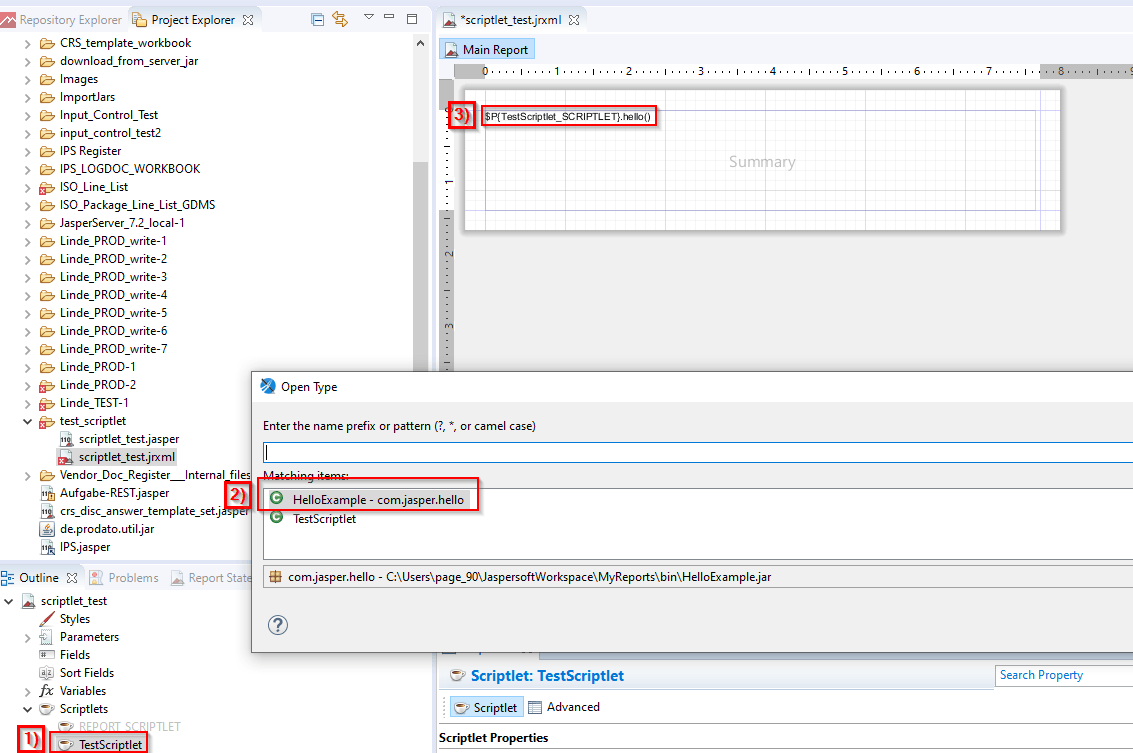This screenshot has width=1133, height=753.
Task: Toggle Link with Editor icon
Action: 340,19
